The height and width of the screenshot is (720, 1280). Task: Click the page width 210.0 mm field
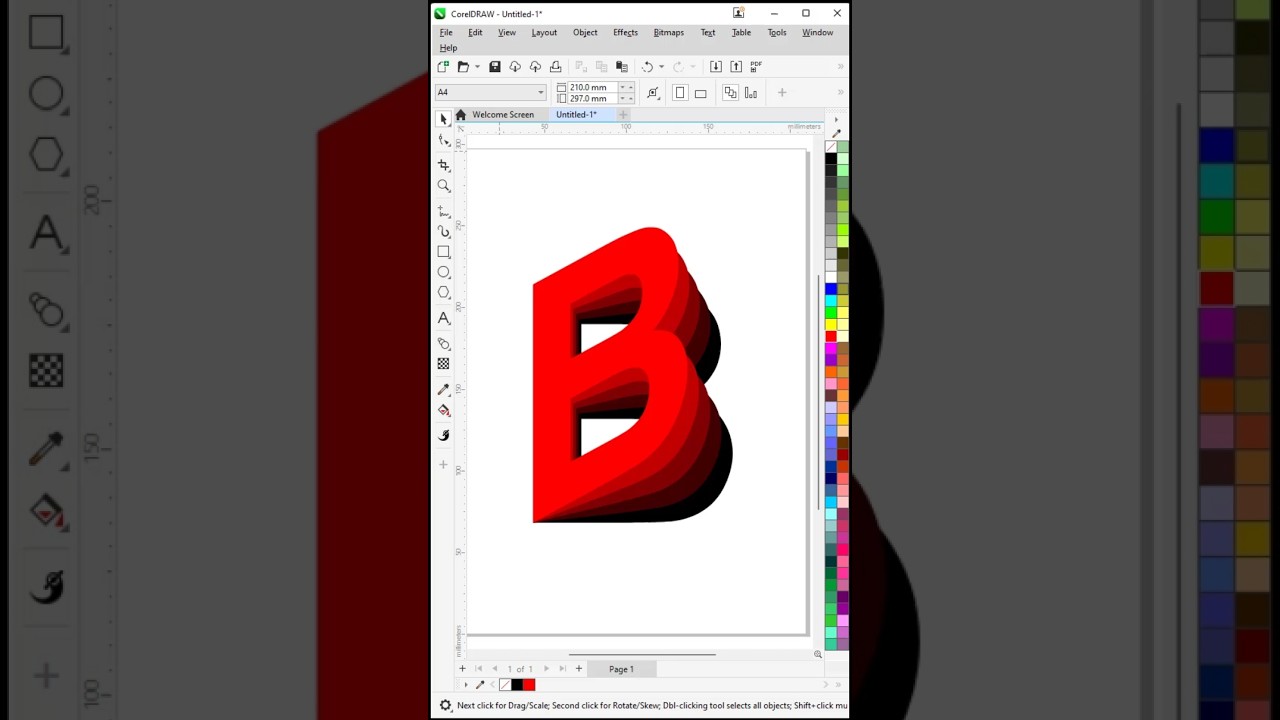point(592,88)
